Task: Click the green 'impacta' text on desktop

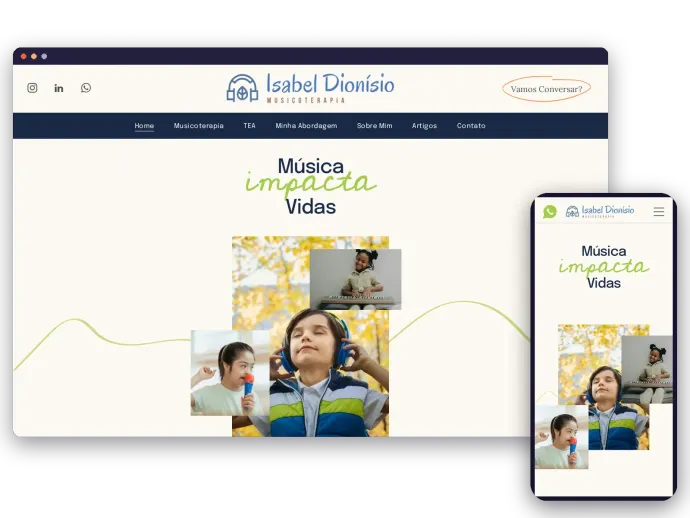Action: (x=311, y=183)
